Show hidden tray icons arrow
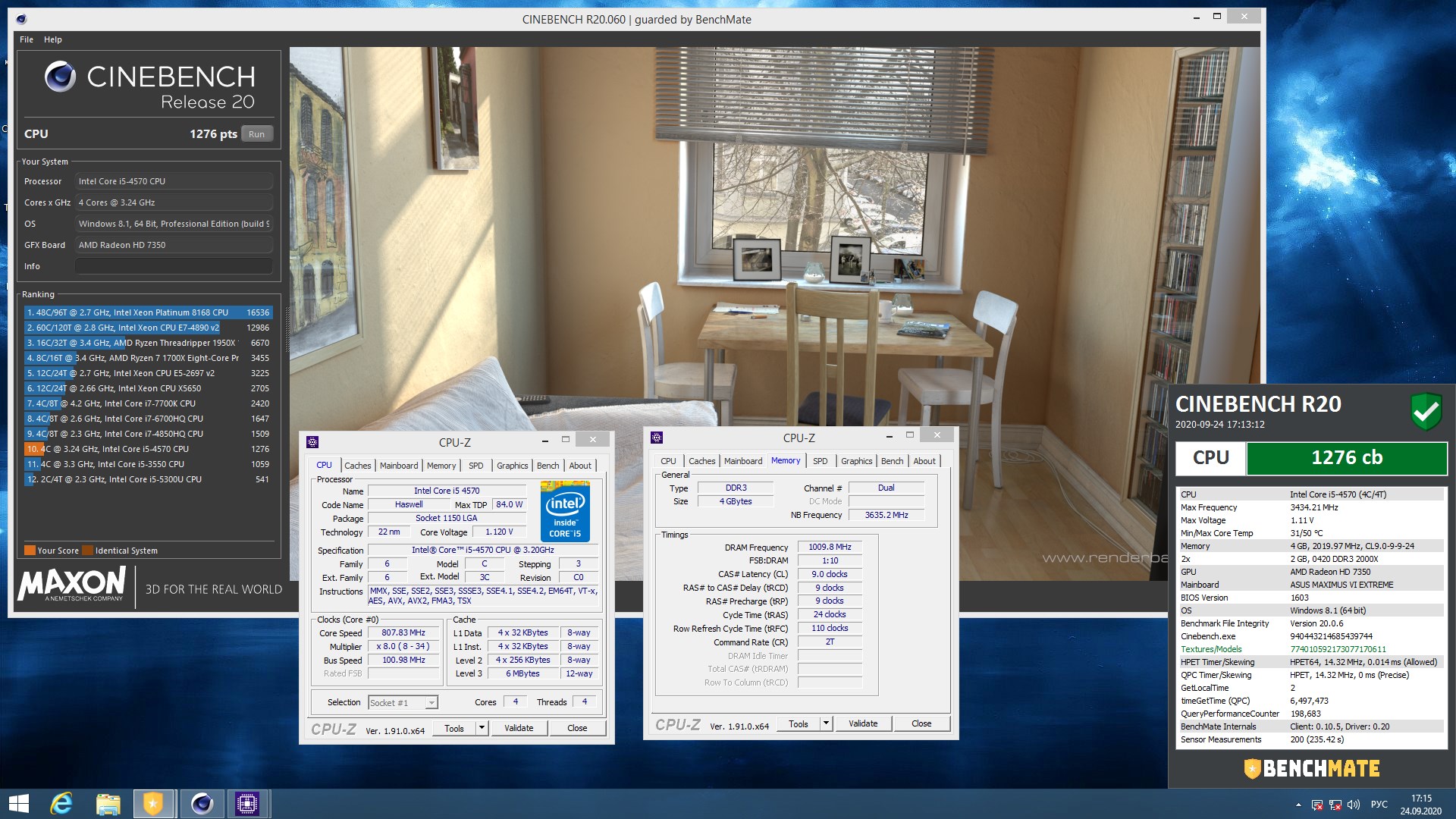1456x819 pixels. (x=1298, y=805)
